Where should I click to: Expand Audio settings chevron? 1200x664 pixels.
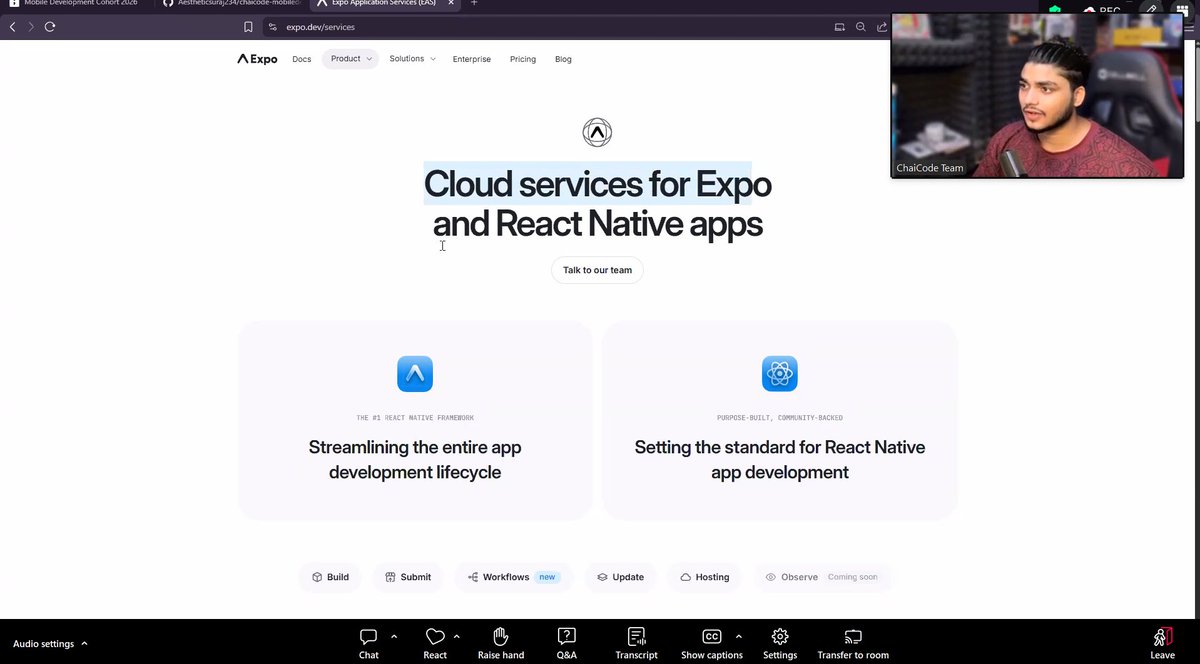coord(84,644)
